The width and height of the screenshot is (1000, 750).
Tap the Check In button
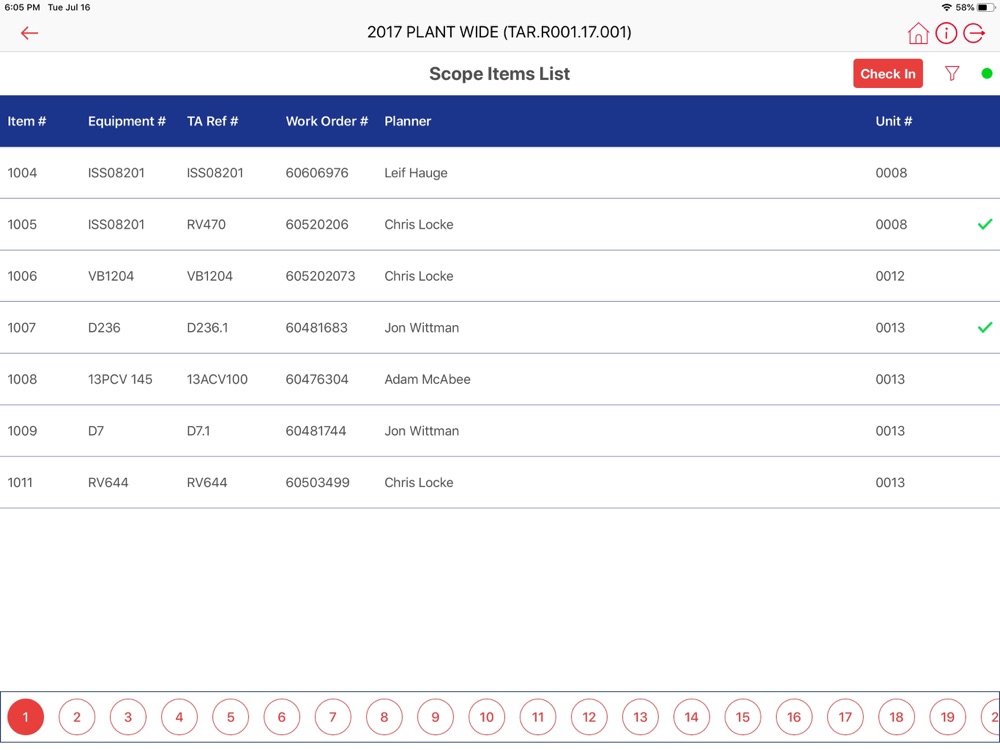tap(888, 74)
